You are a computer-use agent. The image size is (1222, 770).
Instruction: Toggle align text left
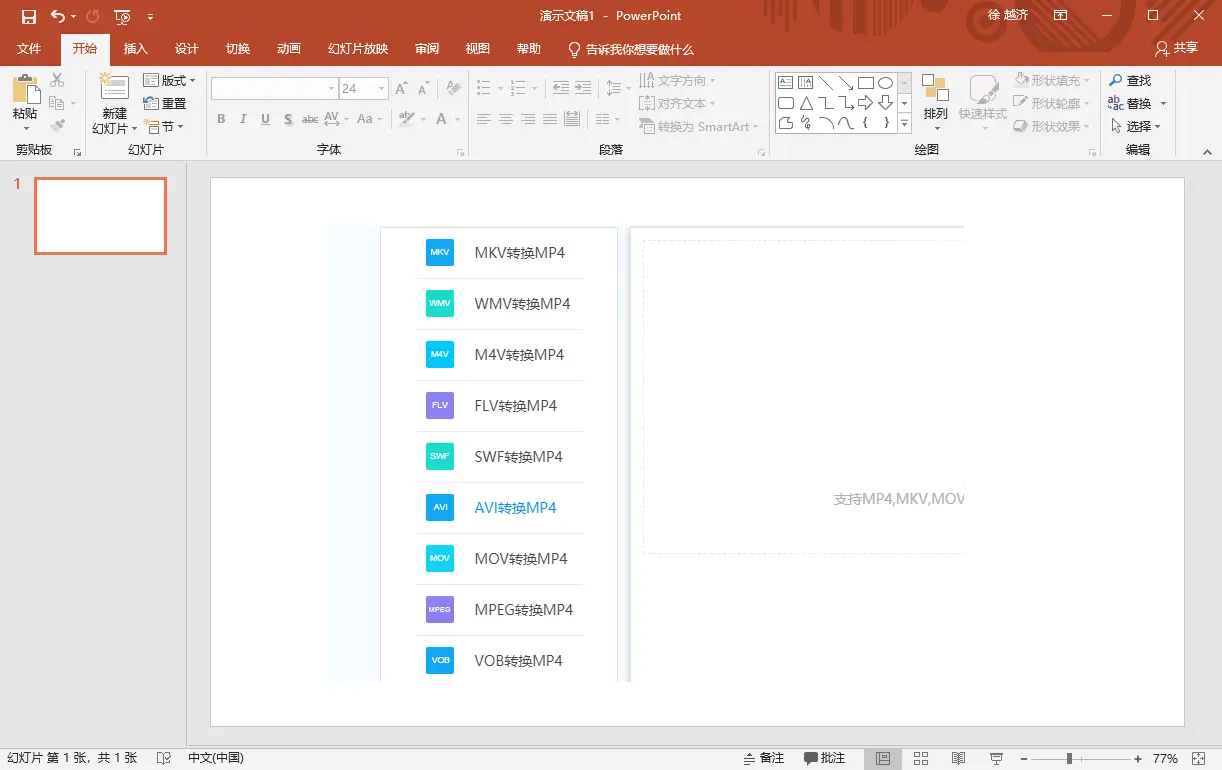[x=484, y=119]
